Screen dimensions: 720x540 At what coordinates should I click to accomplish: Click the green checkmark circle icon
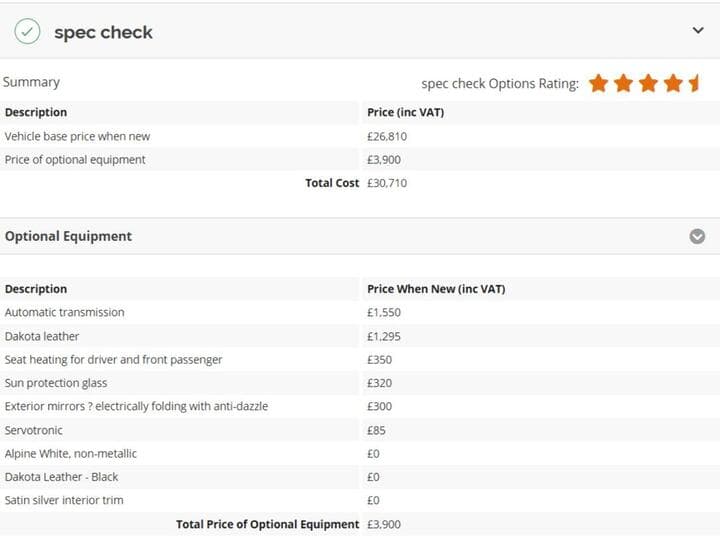point(27,31)
